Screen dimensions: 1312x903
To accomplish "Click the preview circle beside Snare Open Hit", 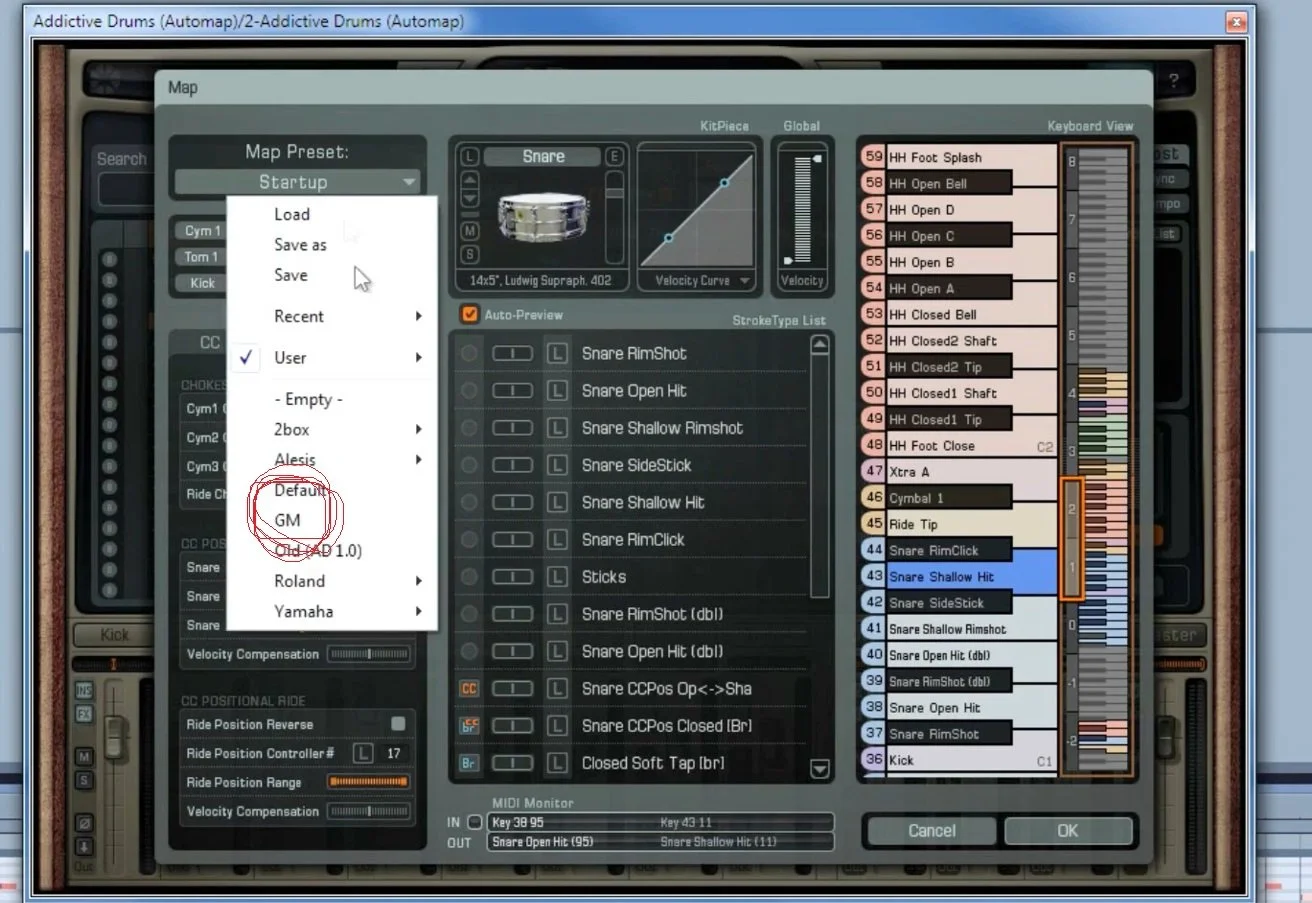I will [468, 391].
